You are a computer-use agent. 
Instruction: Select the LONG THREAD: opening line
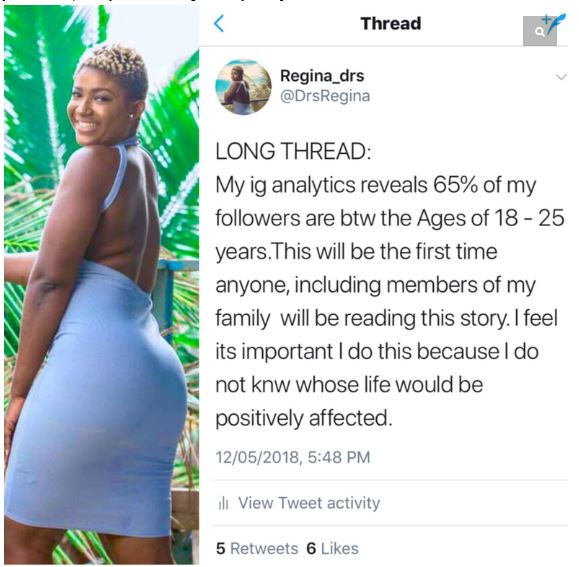[293, 151]
